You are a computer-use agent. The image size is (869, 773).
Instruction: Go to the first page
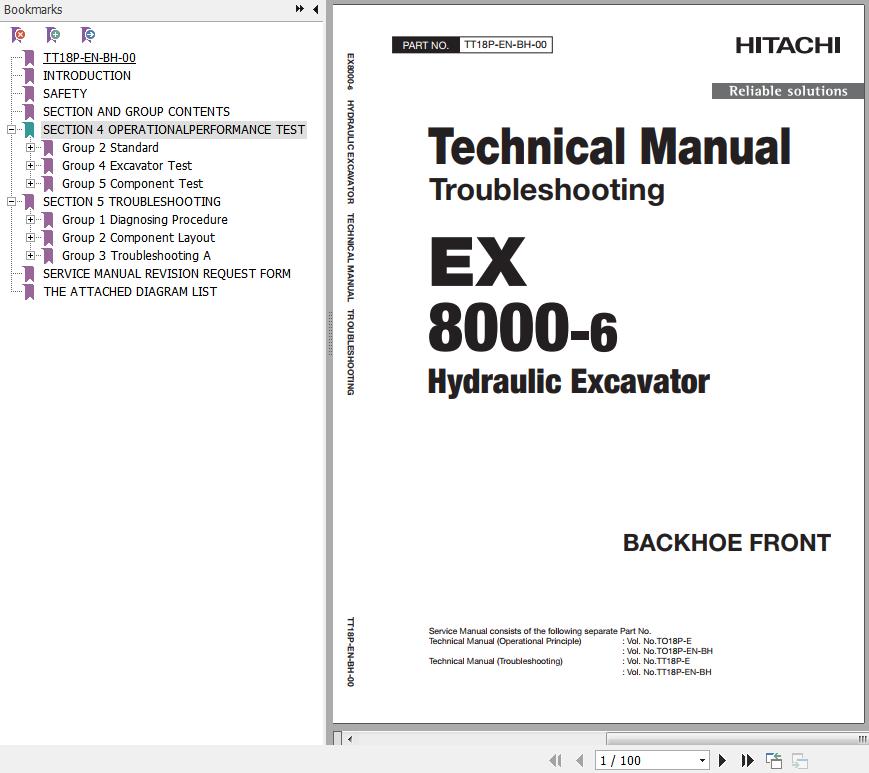(556, 761)
